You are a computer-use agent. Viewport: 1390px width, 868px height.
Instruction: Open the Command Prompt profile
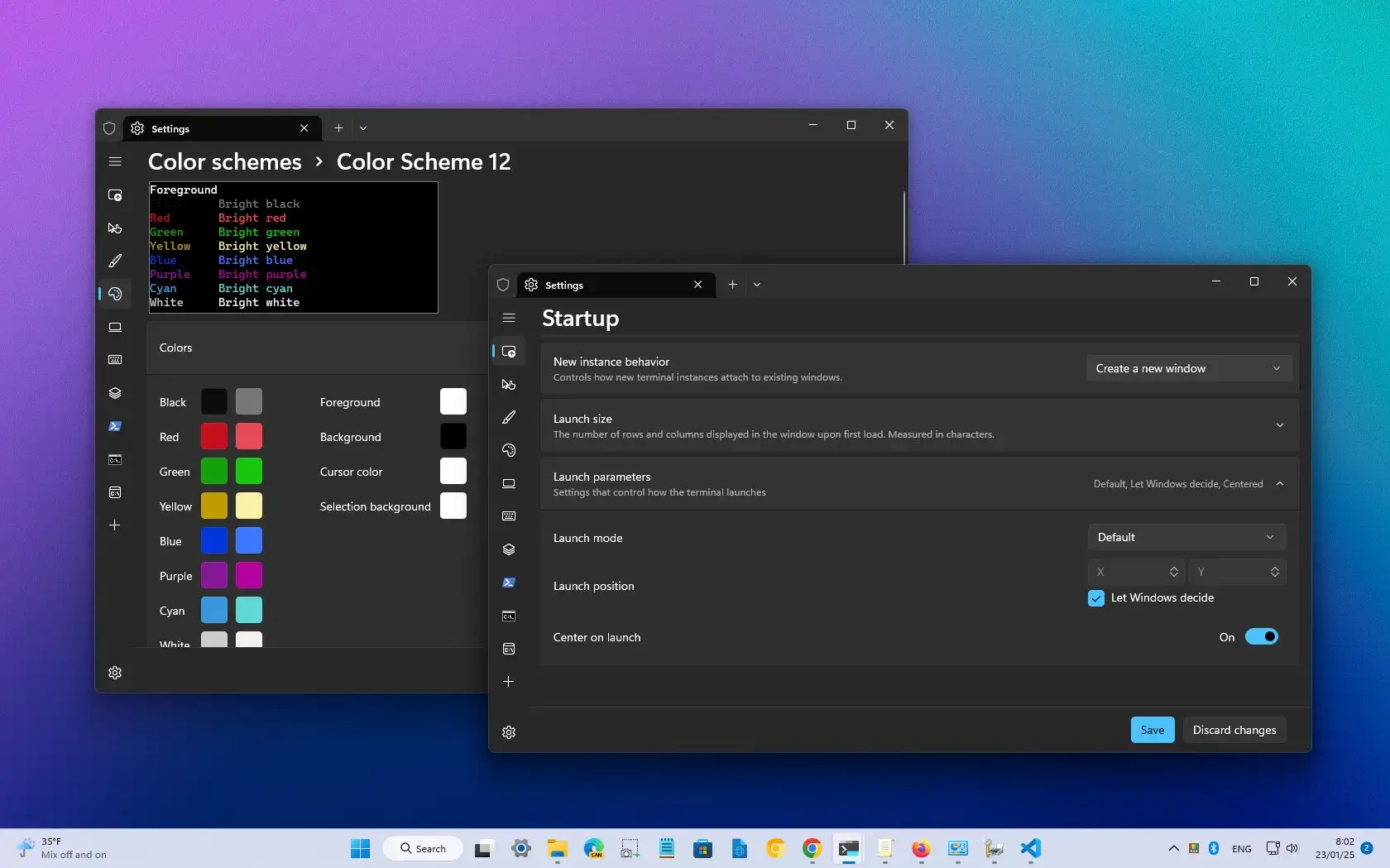tap(508, 616)
